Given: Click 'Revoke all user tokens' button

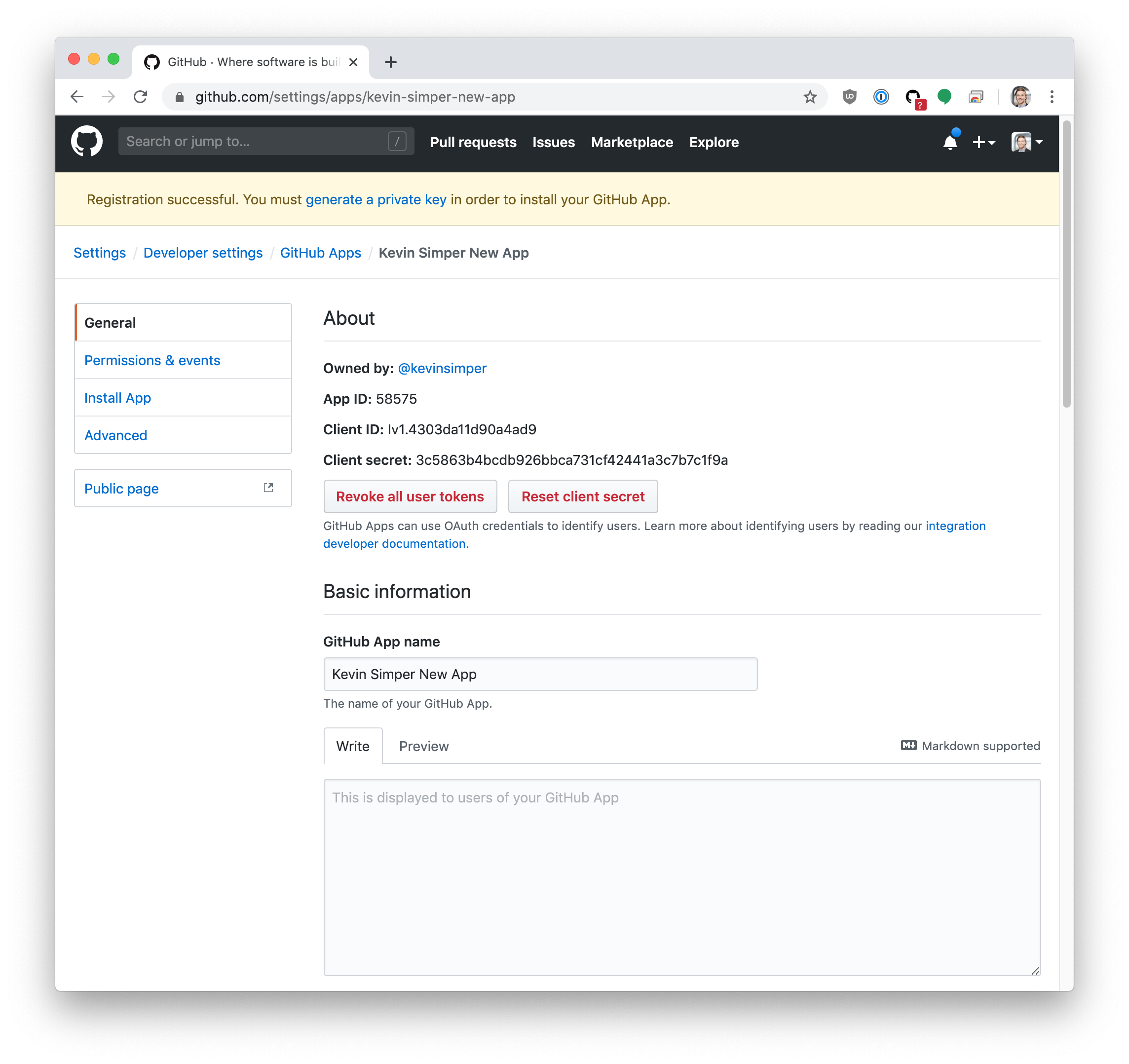Looking at the screenshot, I should [x=411, y=496].
